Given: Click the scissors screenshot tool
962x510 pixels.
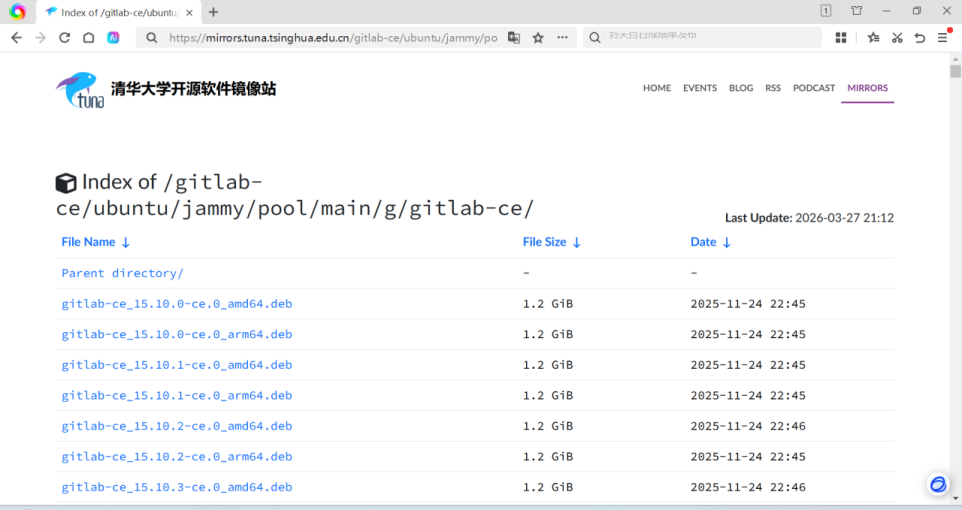Looking at the screenshot, I should (897, 37).
